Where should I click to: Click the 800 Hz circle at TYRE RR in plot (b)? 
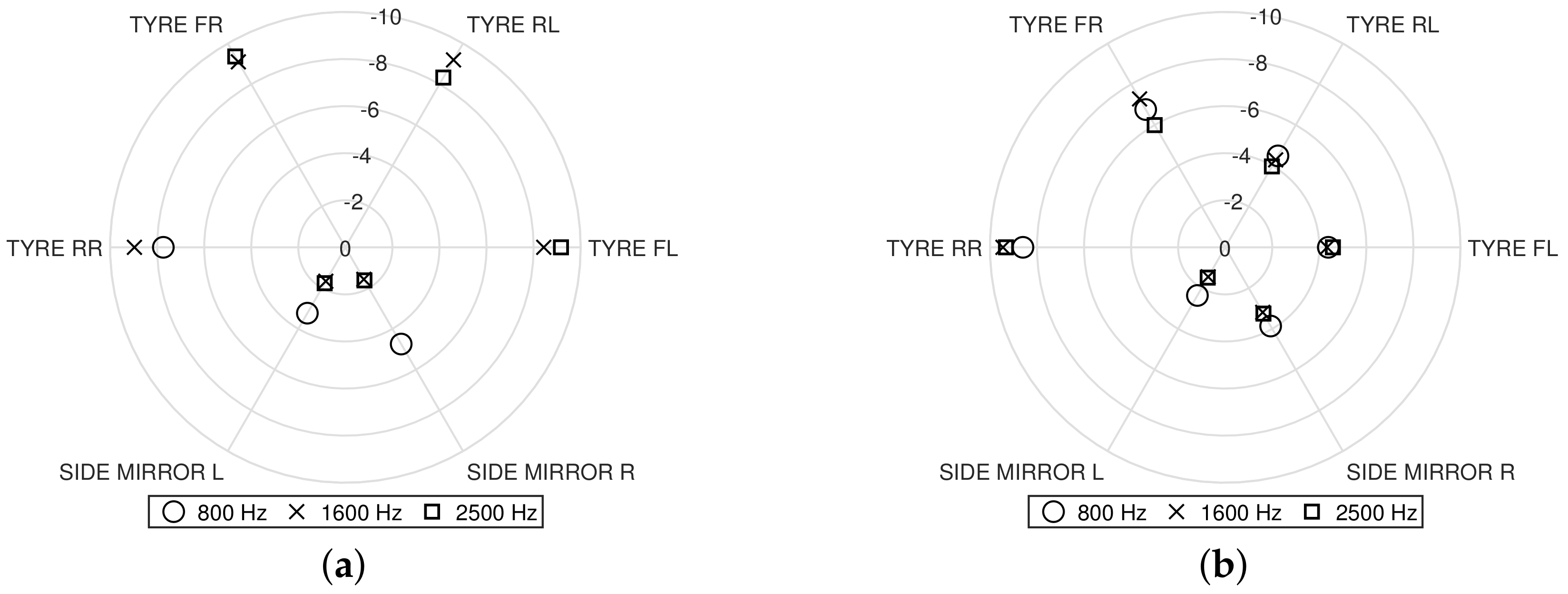[x=1023, y=247]
